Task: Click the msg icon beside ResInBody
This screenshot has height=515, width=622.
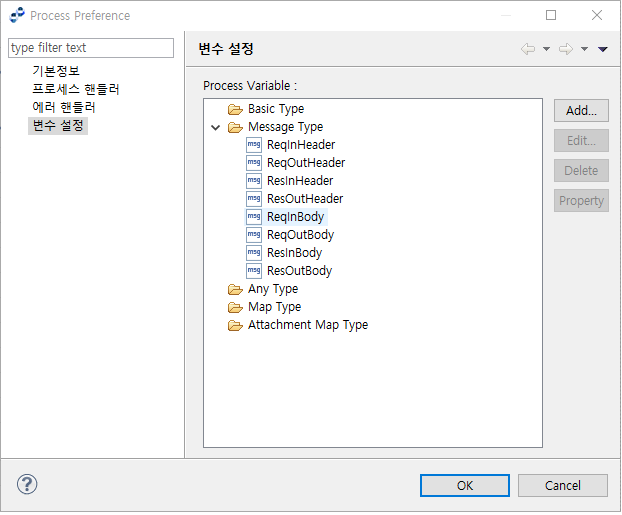Action: tap(254, 253)
